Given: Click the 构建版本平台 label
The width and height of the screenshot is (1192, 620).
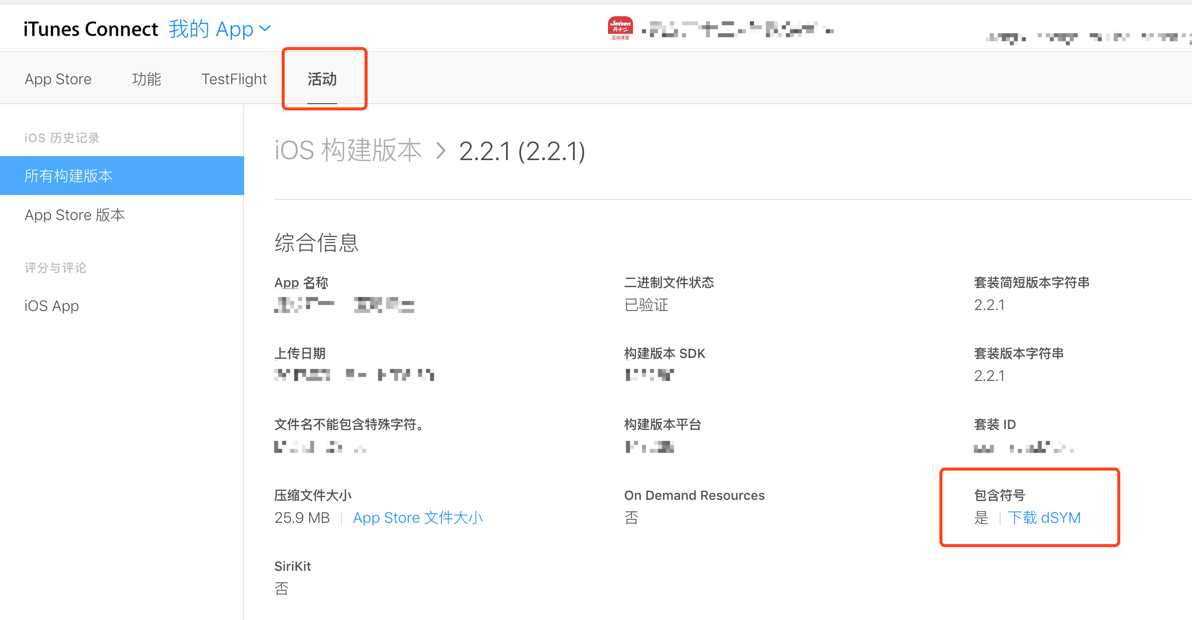Looking at the screenshot, I should (x=662, y=424).
